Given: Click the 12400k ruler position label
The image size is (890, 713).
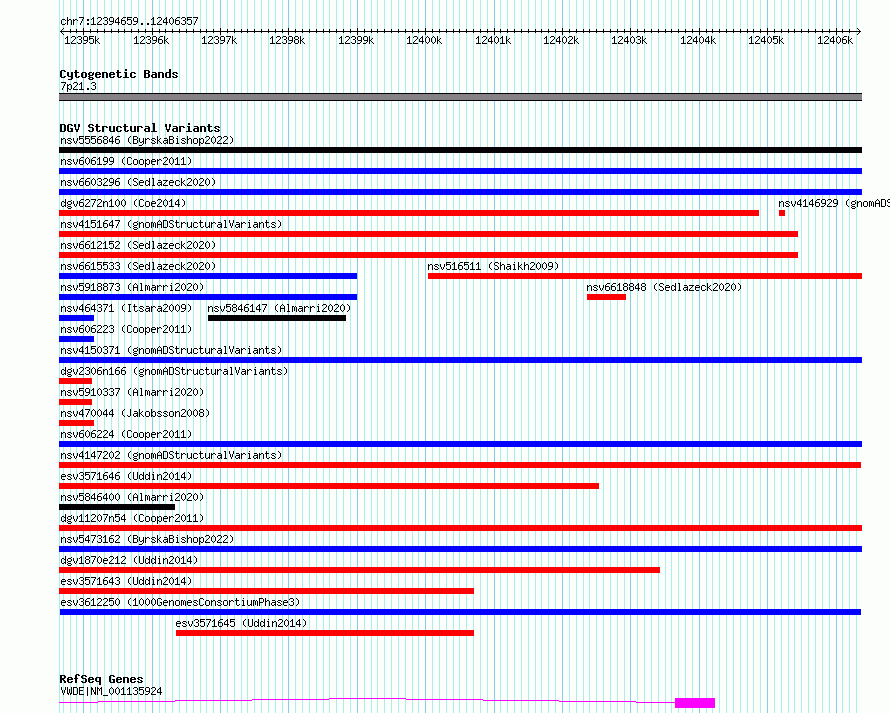Looking at the screenshot, I should click(424, 40).
